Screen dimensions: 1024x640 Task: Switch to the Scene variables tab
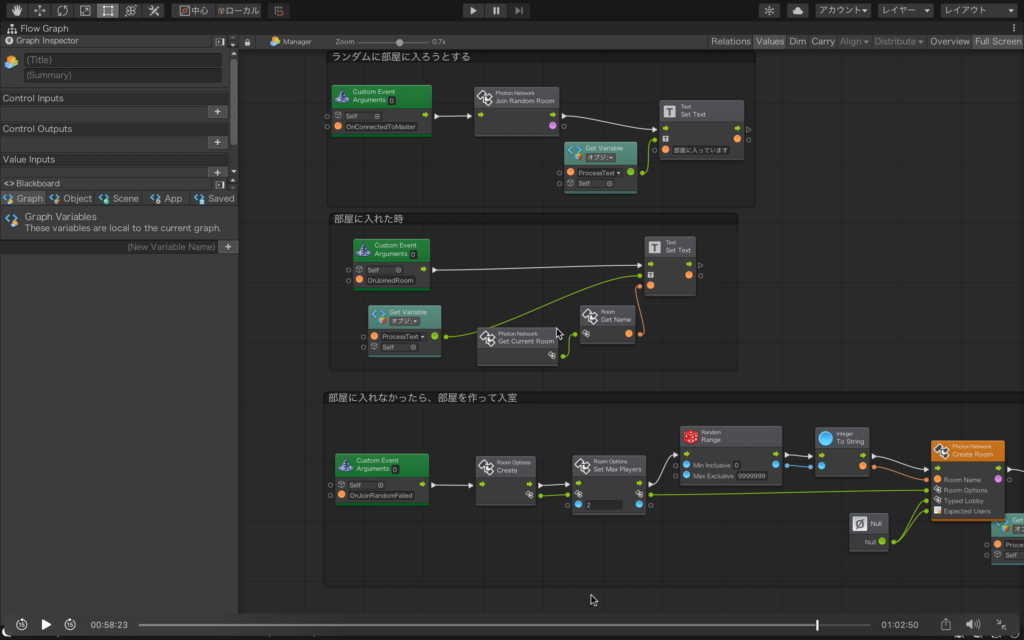(x=118, y=199)
